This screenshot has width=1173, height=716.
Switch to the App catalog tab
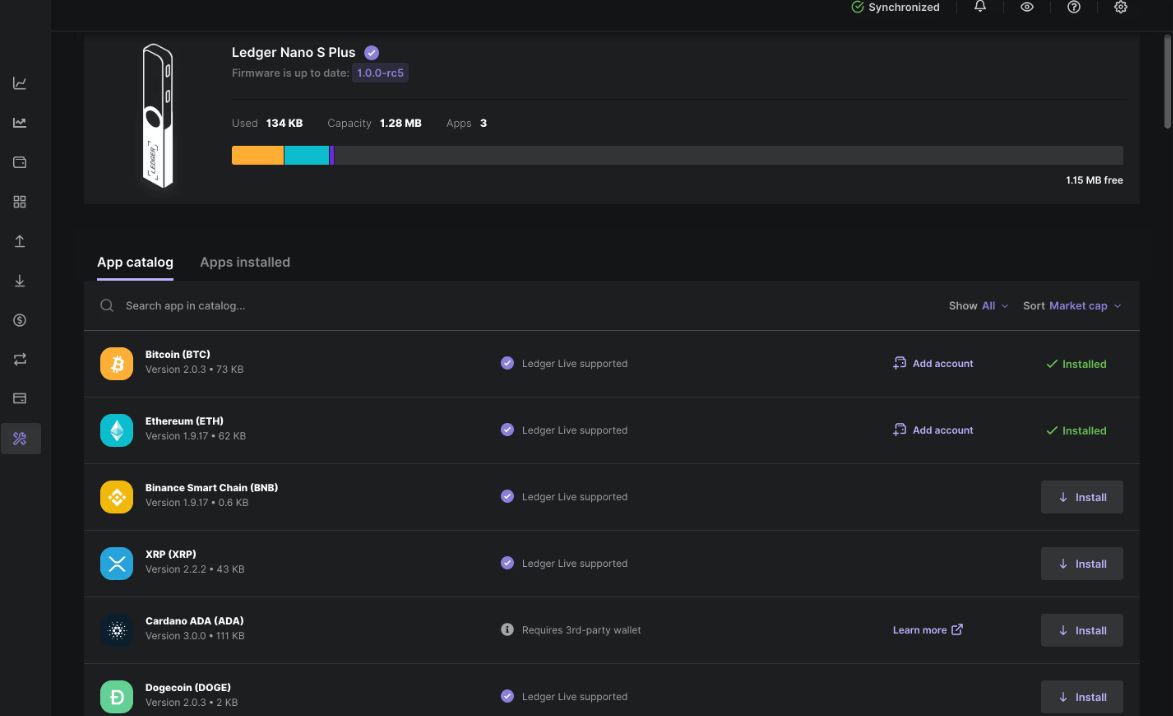click(135, 263)
